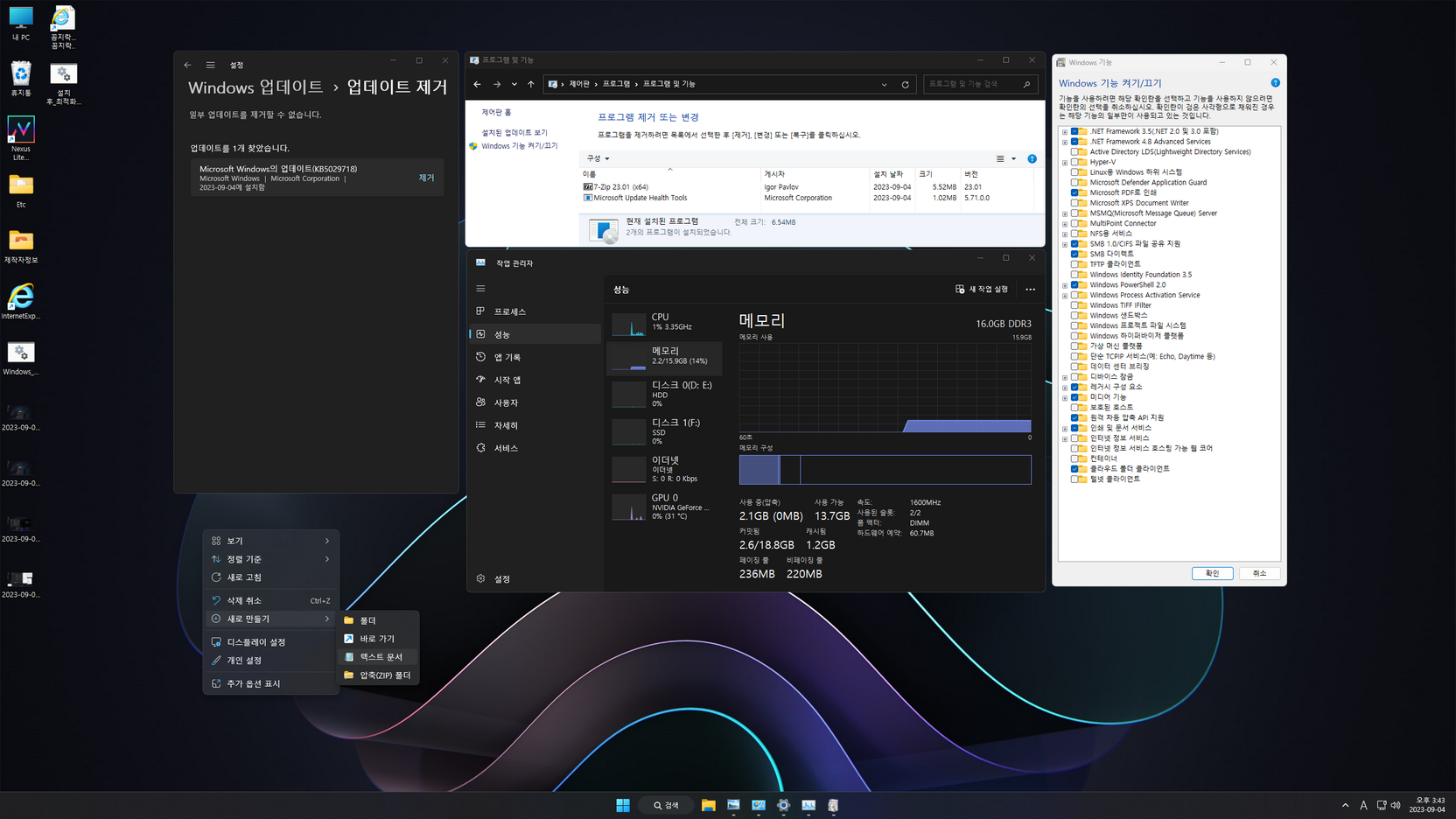This screenshot has width=1456, height=819.
Task: Open 설정 at bottom of Task Manager
Action: pos(535,578)
